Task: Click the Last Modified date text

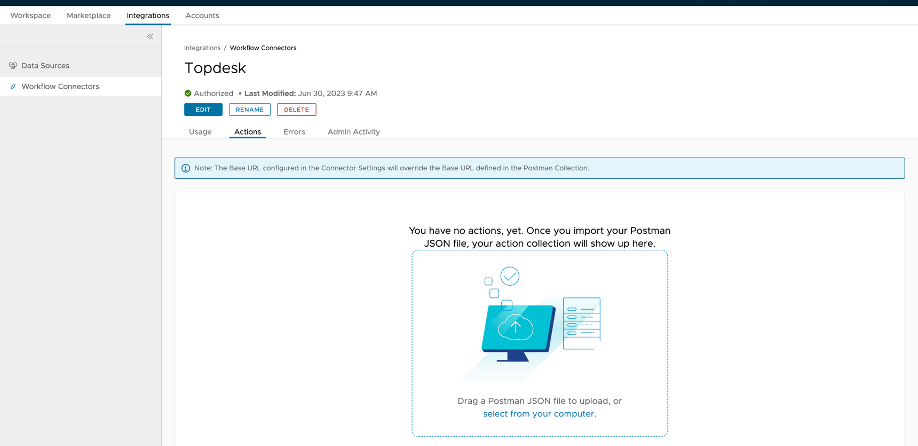Action: point(310,93)
